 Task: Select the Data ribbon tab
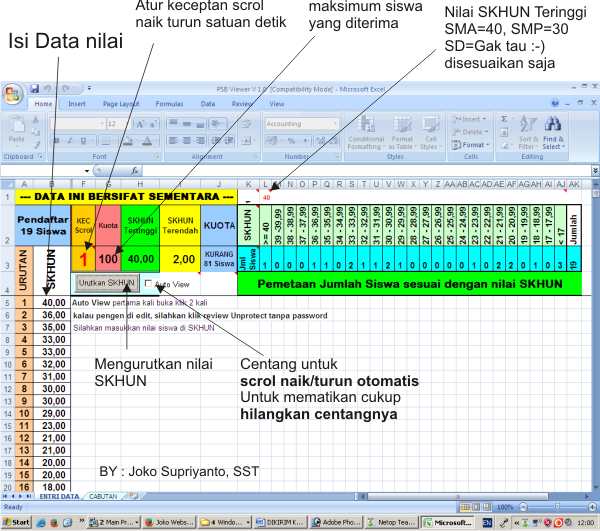208,104
